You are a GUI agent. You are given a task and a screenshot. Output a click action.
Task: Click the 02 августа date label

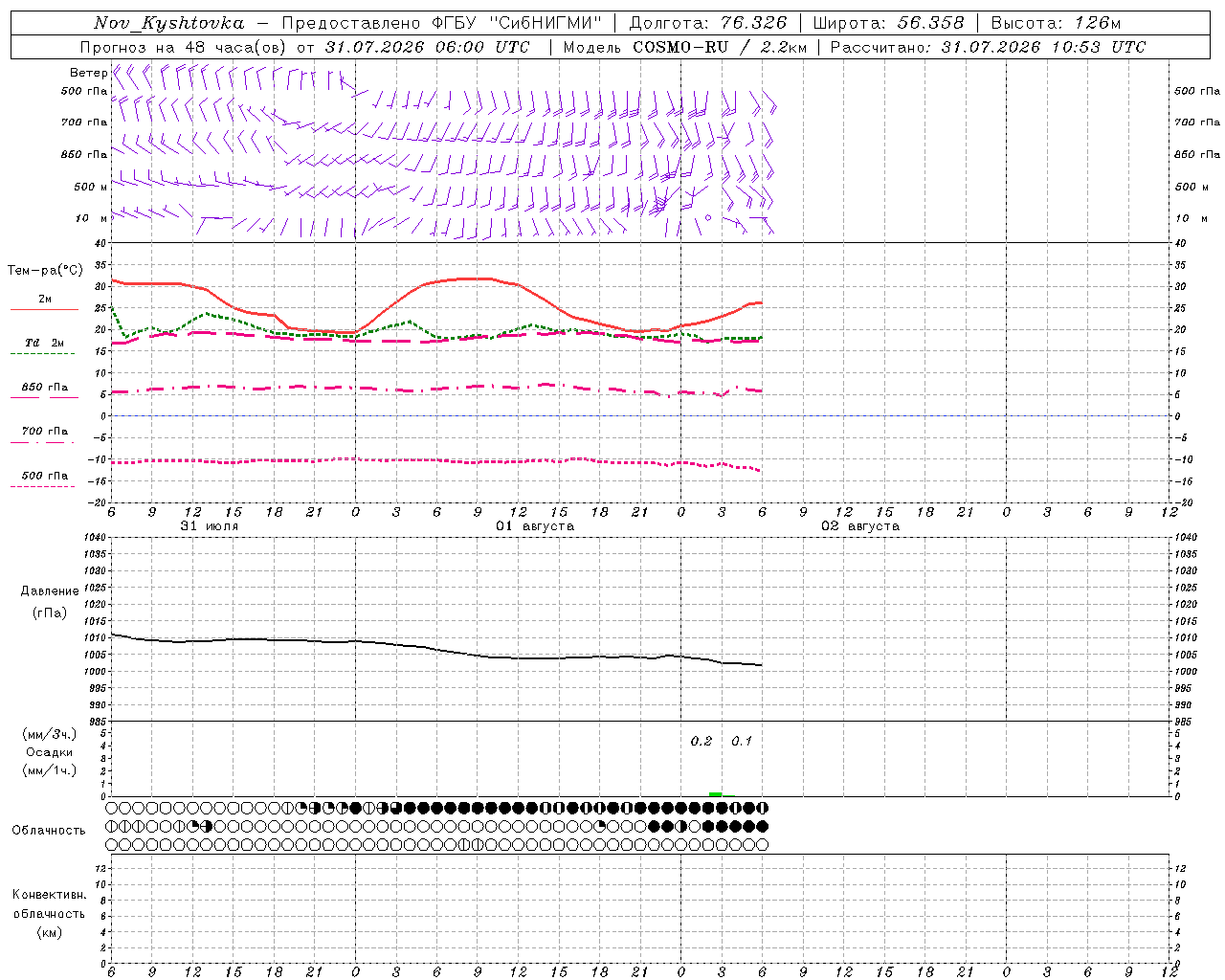point(860,526)
